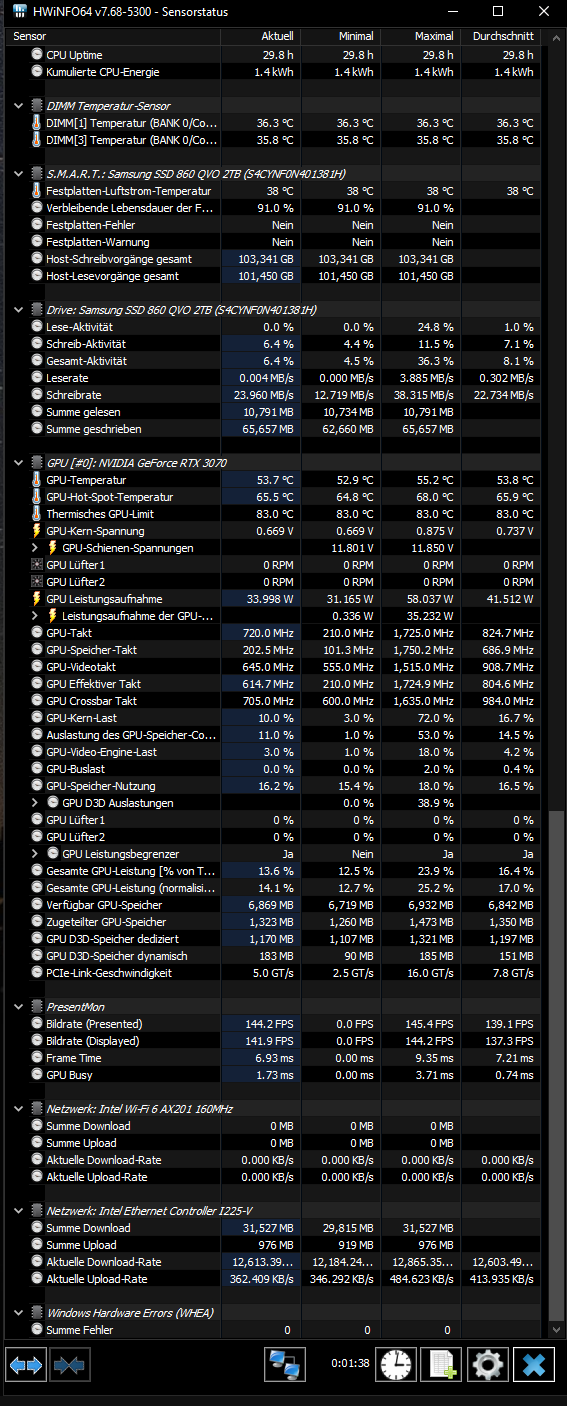Screen dimensions: 567x1406
Task: Click the icon beside Bildrate (Presented)
Action: coord(37,1024)
